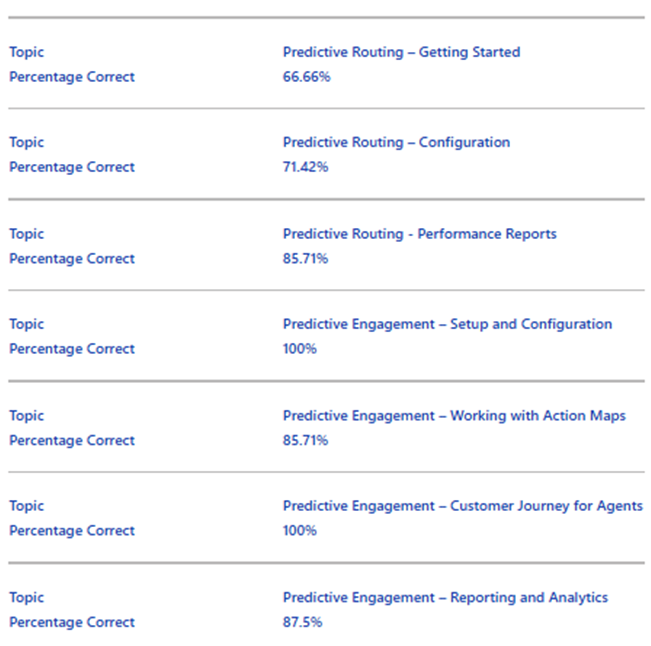Click 'Topic' label beside Reporting and Analytics

point(27,598)
